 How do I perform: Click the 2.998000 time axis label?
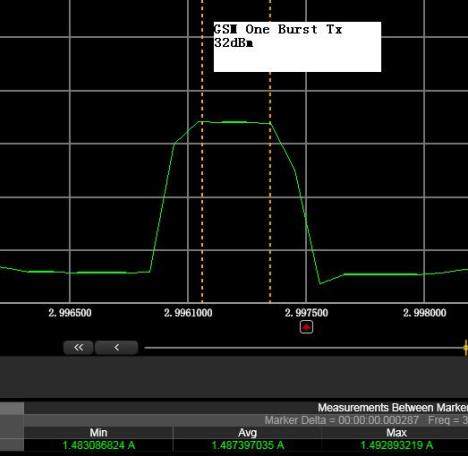tap(424, 313)
